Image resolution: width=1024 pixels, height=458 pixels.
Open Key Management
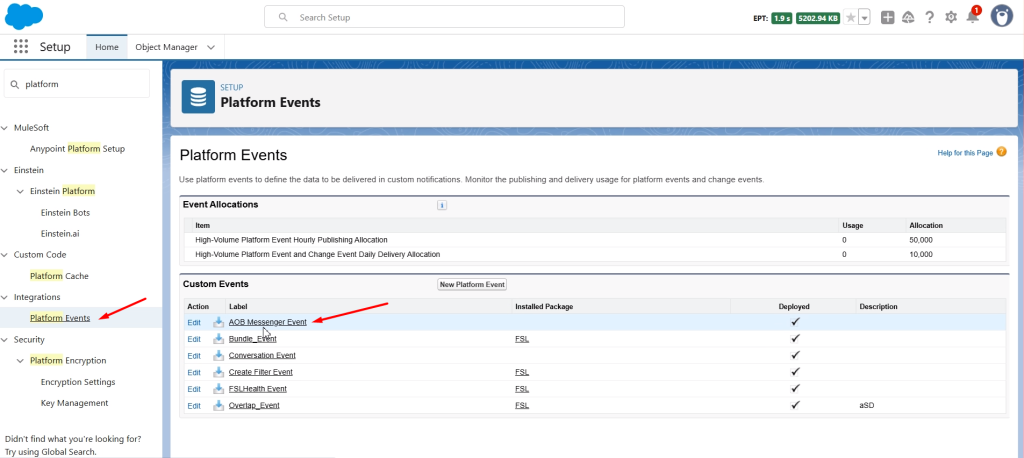click(x=74, y=403)
